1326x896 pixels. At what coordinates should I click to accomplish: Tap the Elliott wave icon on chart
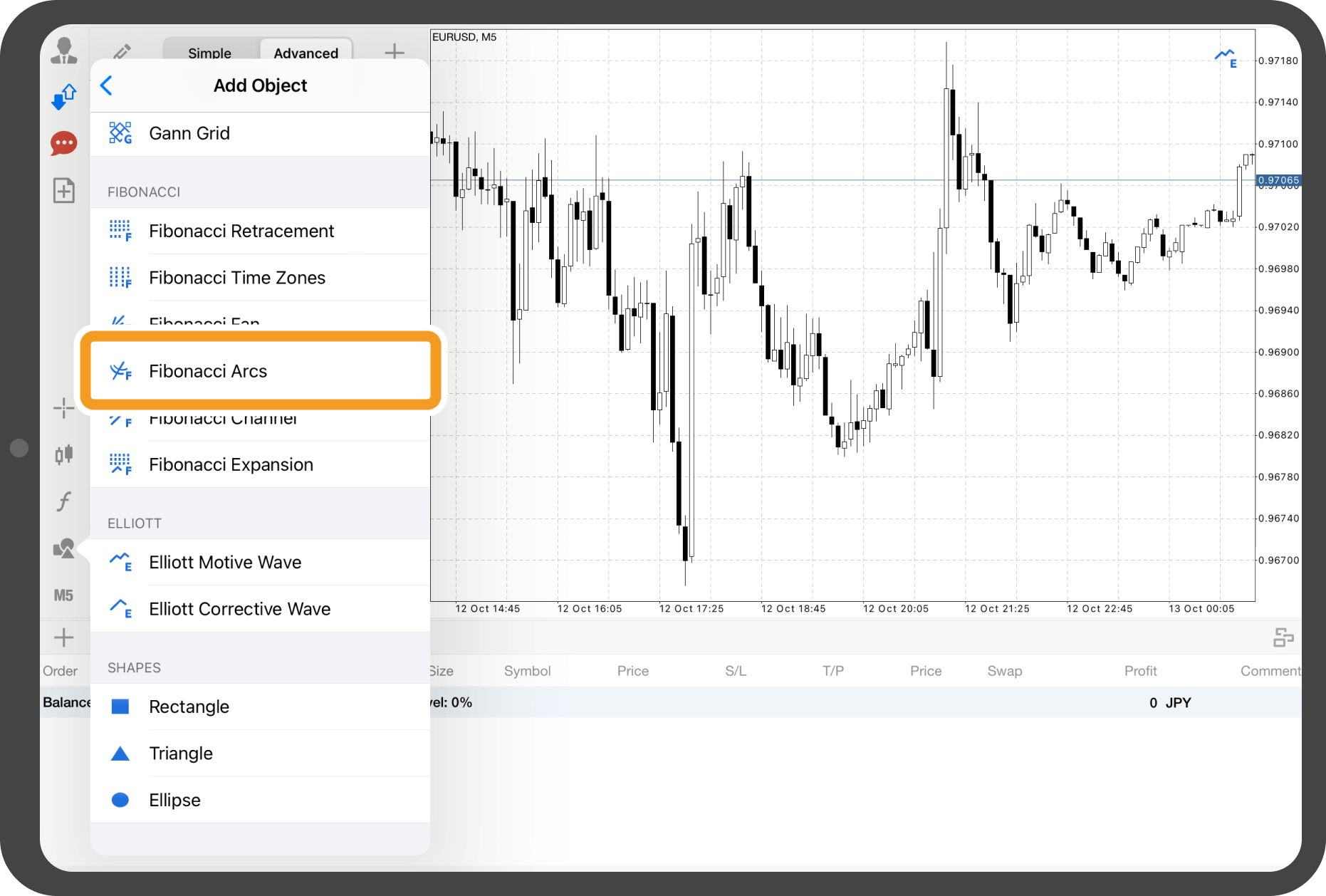tap(1226, 58)
